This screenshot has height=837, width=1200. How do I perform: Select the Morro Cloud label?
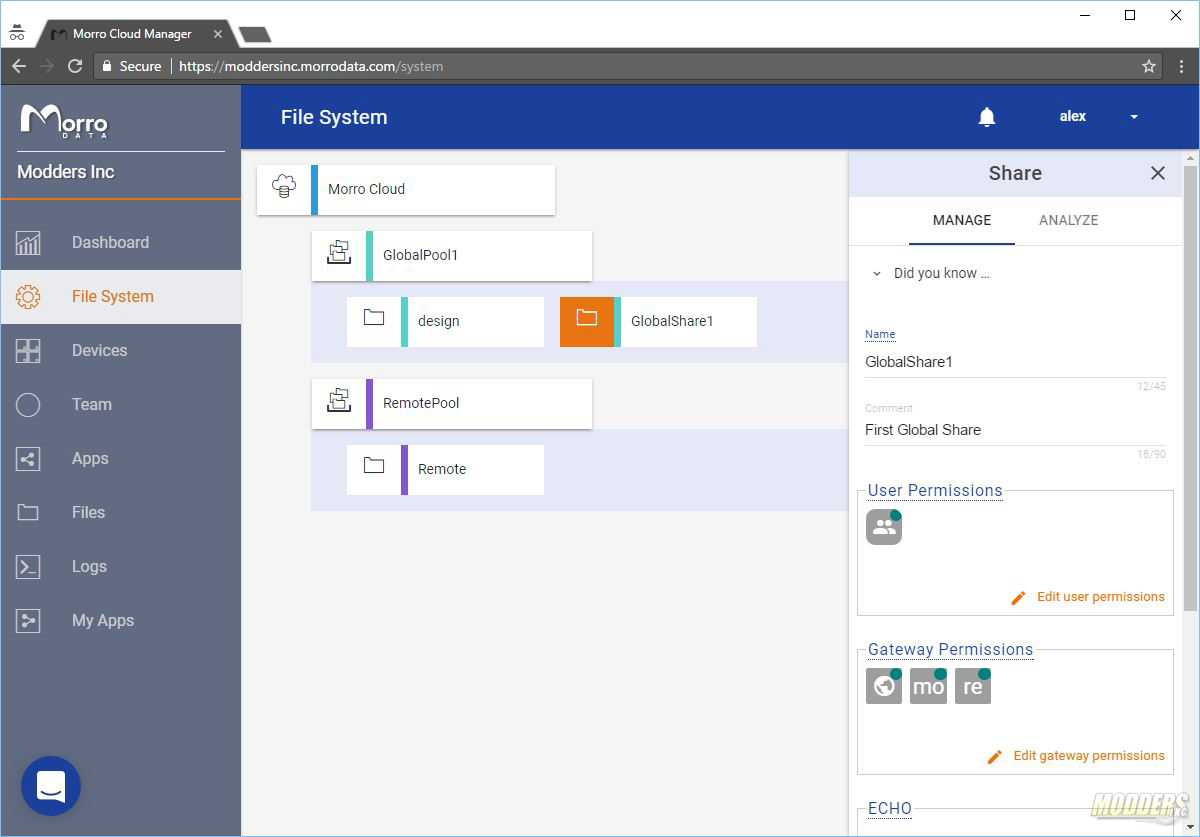pos(366,189)
